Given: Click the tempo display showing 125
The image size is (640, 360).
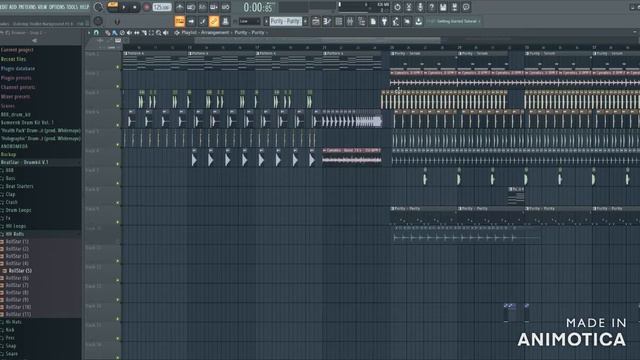Looking at the screenshot, I should [x=162, y=7].
